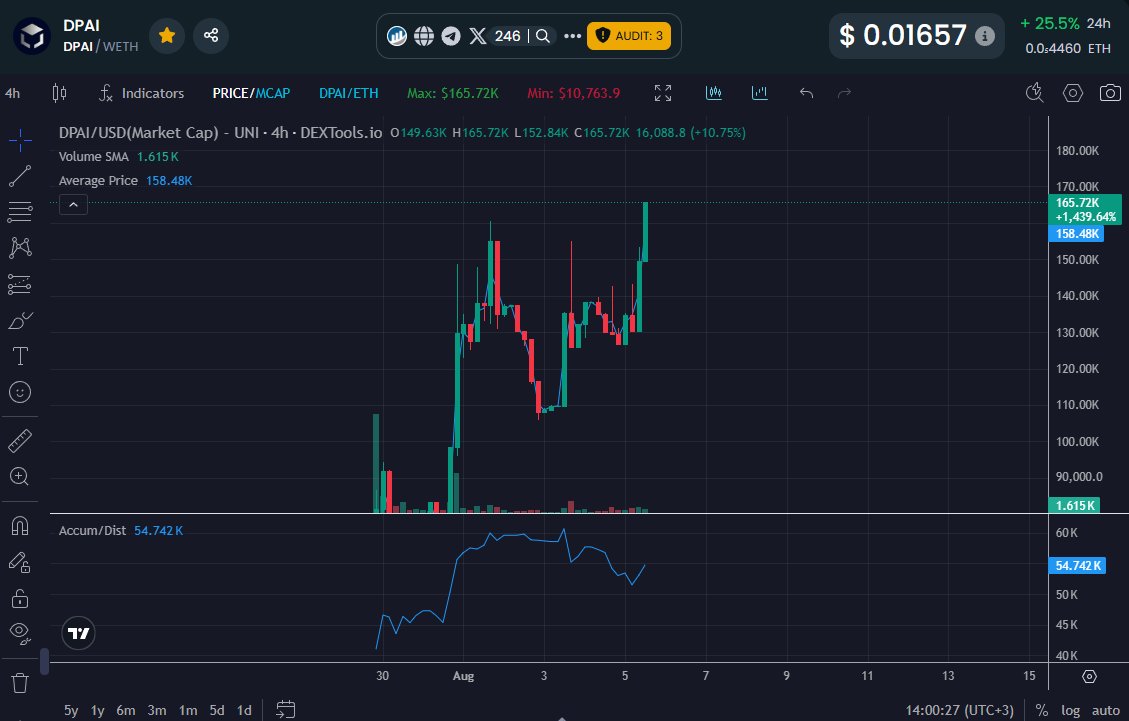This screenshot has height=721, width=1129.
Task: Open the quick search lightning icon
Action: (1035, 93)
